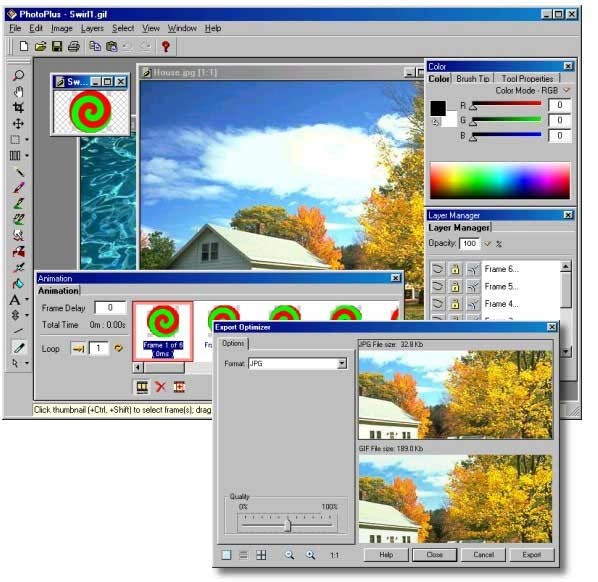This screenshot has height=582, width=598.
Task: Open the Color Mode RGB dropdown arrow
Action: point(566,90)
